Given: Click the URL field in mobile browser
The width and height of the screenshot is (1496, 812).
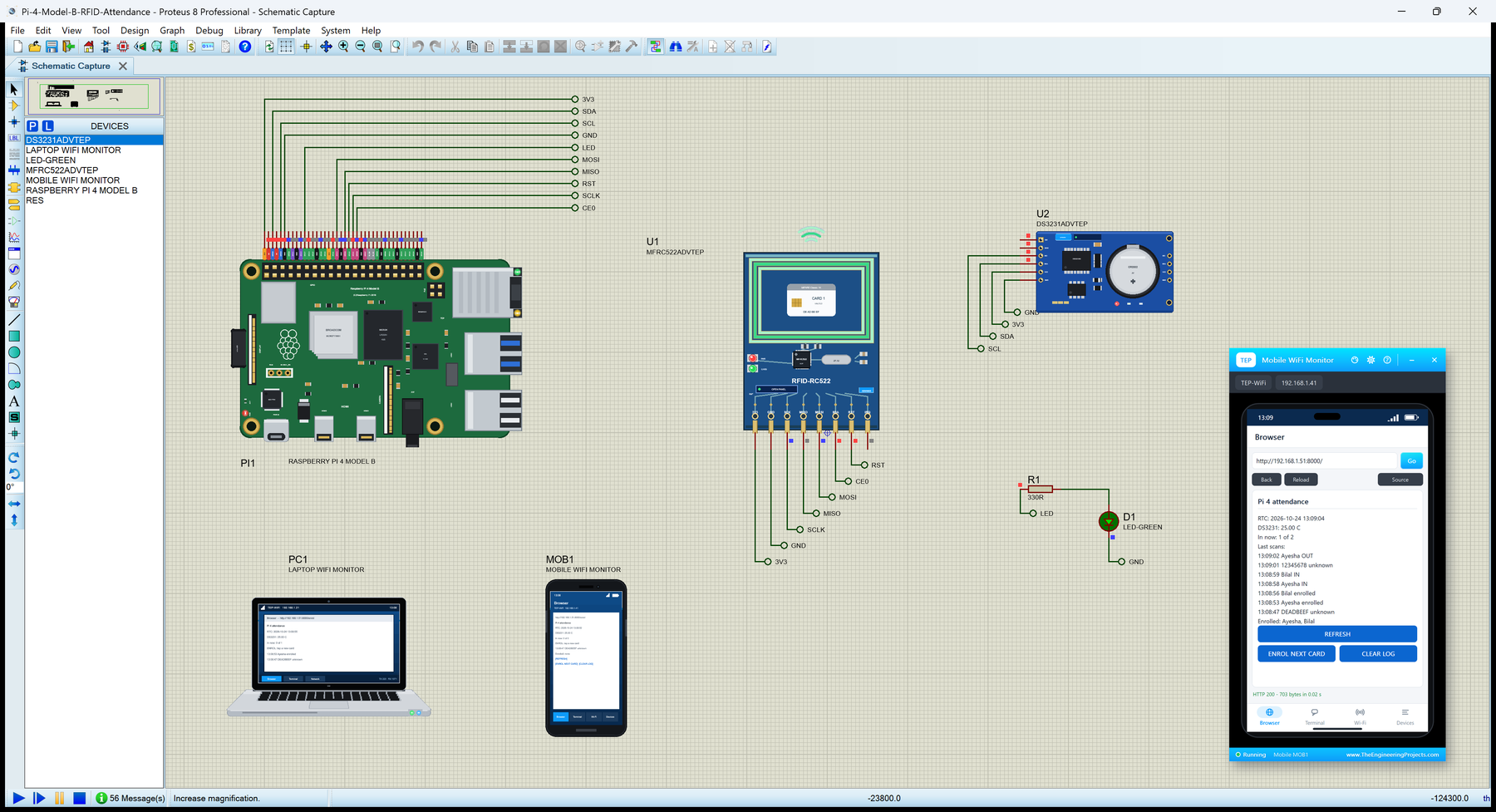Looking at the screenshot, I should (1325, 460).
